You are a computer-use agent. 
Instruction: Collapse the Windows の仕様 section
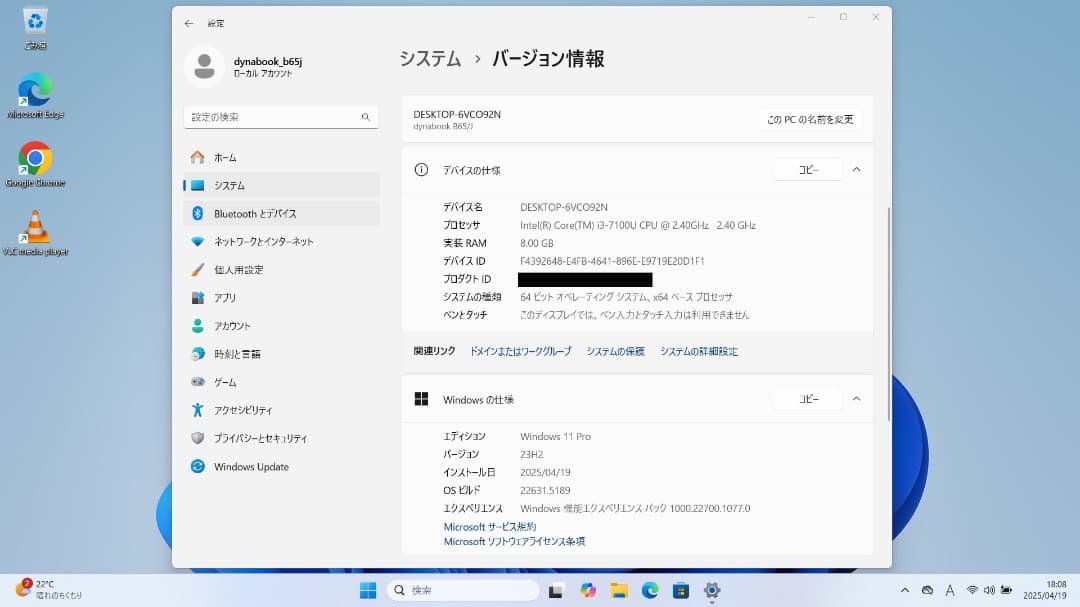856,399
